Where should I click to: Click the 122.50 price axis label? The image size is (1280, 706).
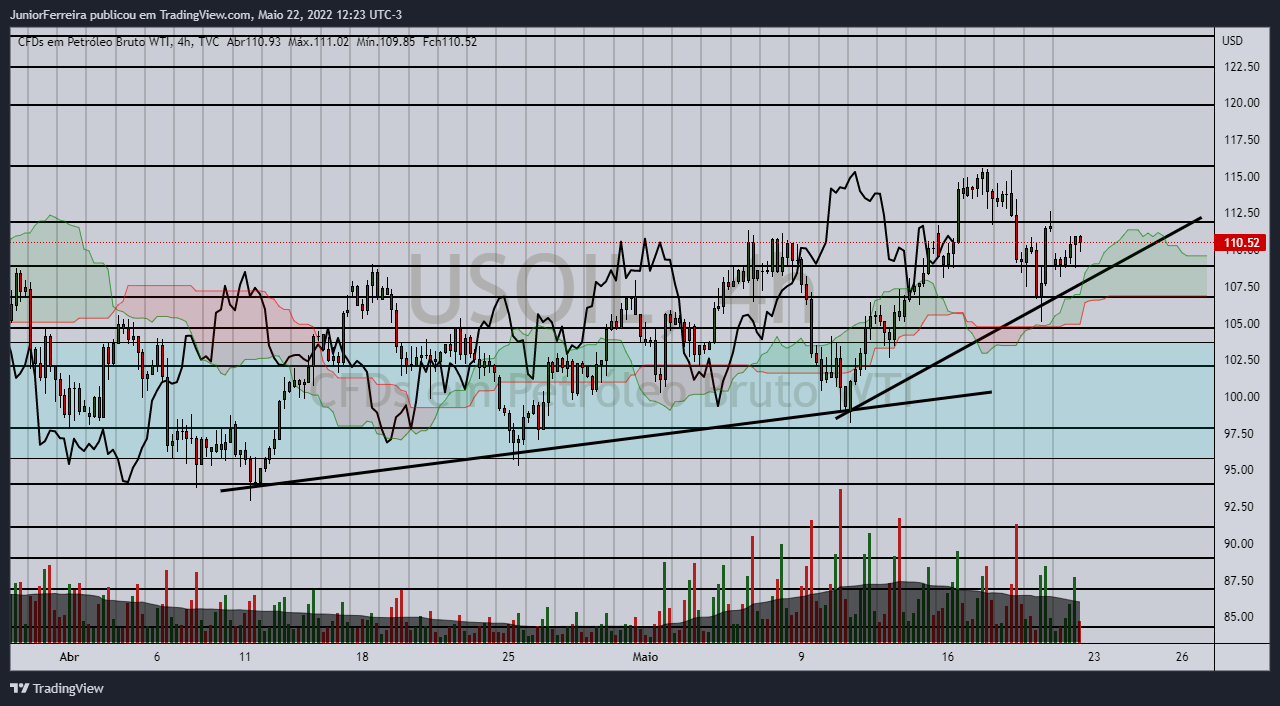1241,67
